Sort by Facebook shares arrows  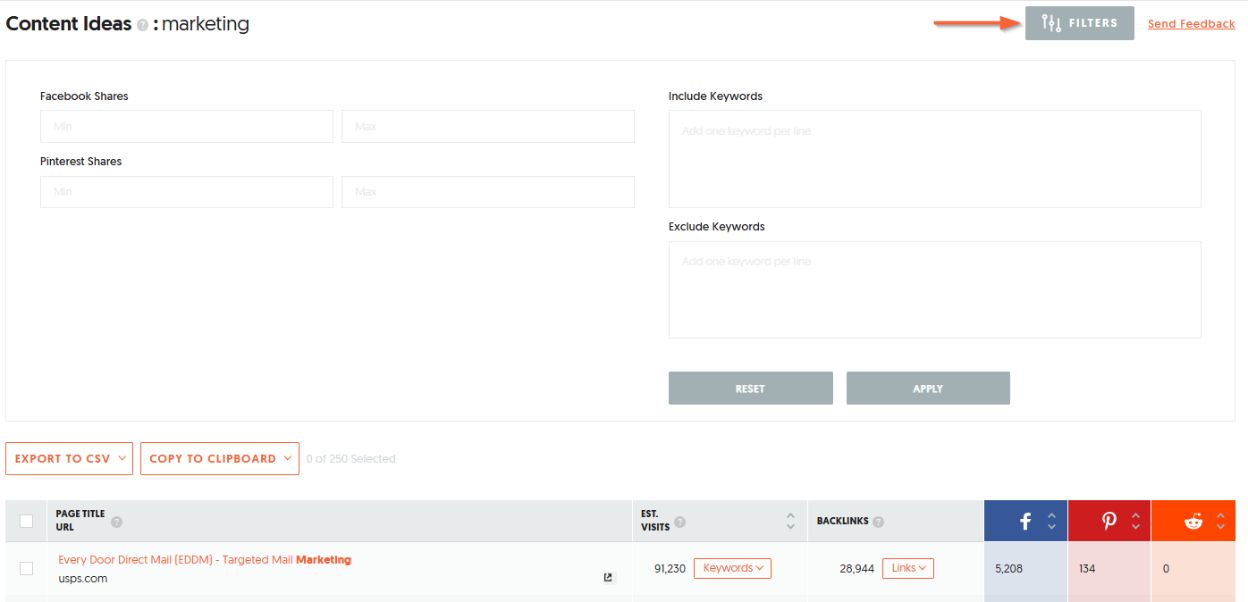click(1052, 521)
